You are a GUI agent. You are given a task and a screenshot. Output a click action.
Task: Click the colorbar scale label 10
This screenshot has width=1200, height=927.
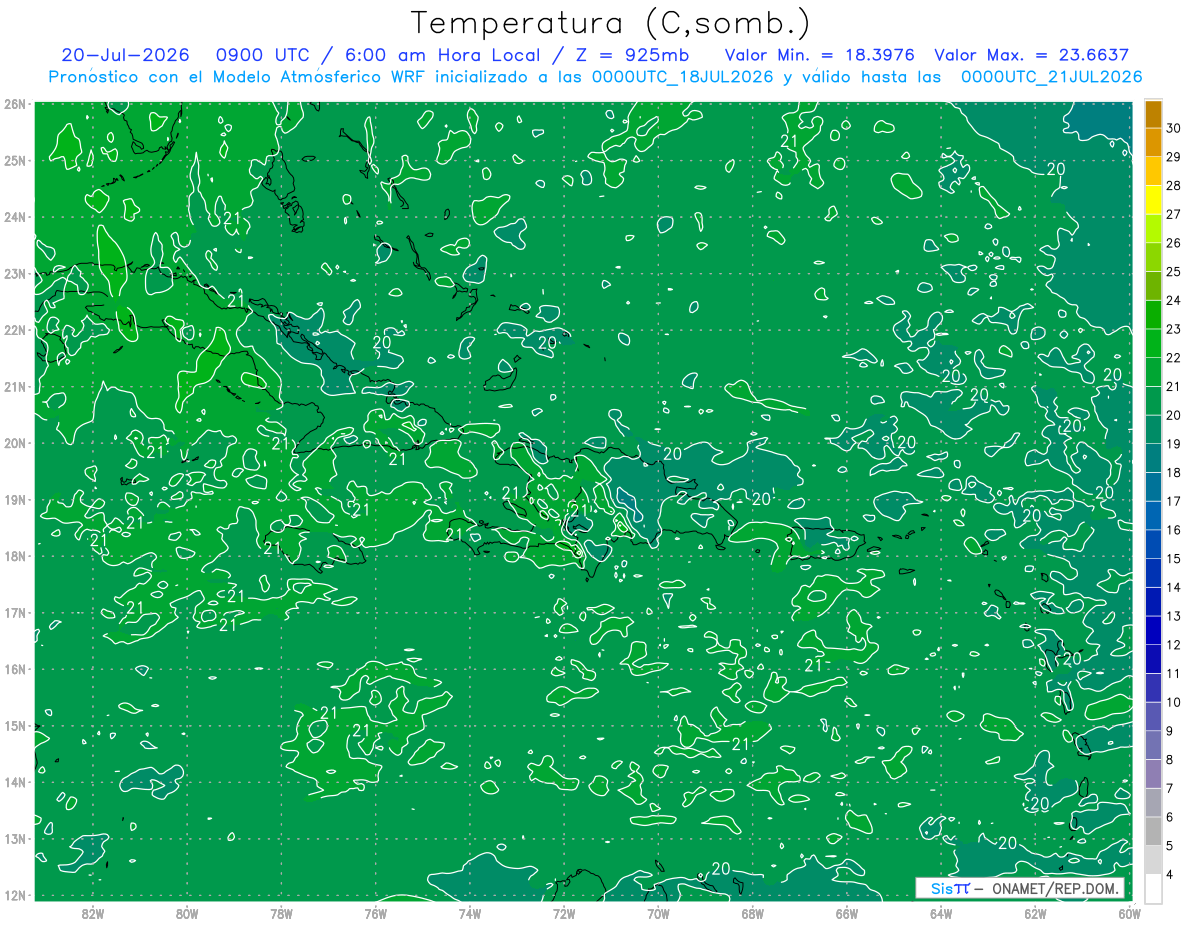[x=1174, y=702]
